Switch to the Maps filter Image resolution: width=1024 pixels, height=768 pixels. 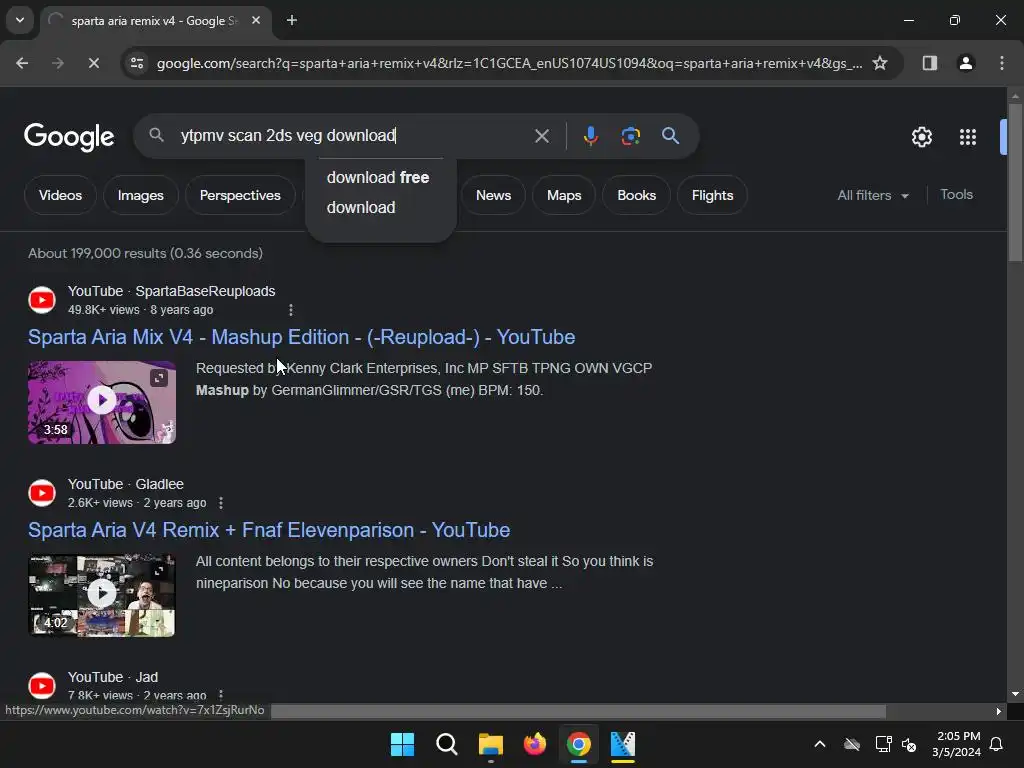coord(564,195)
